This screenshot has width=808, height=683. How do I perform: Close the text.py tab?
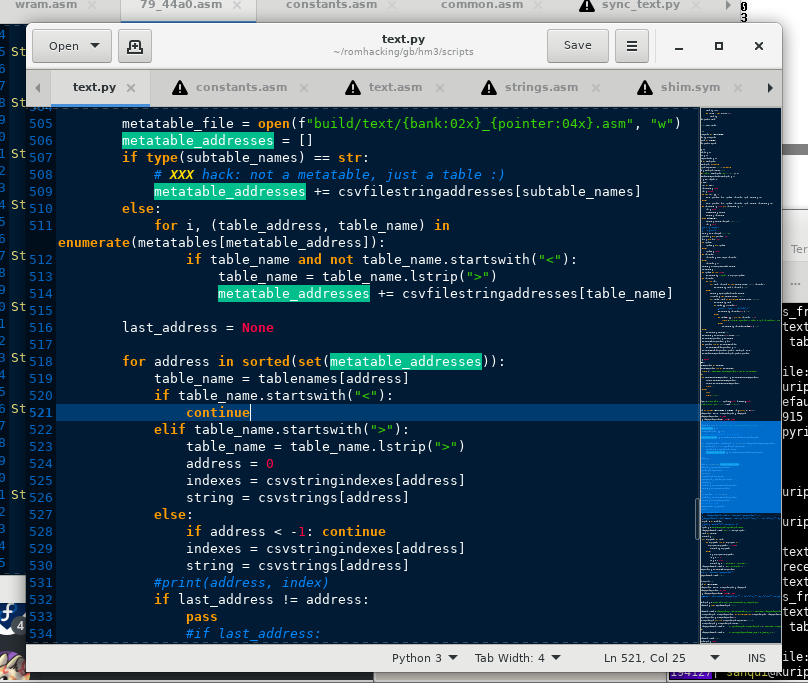pyautogui.click(x=131, y=88)
